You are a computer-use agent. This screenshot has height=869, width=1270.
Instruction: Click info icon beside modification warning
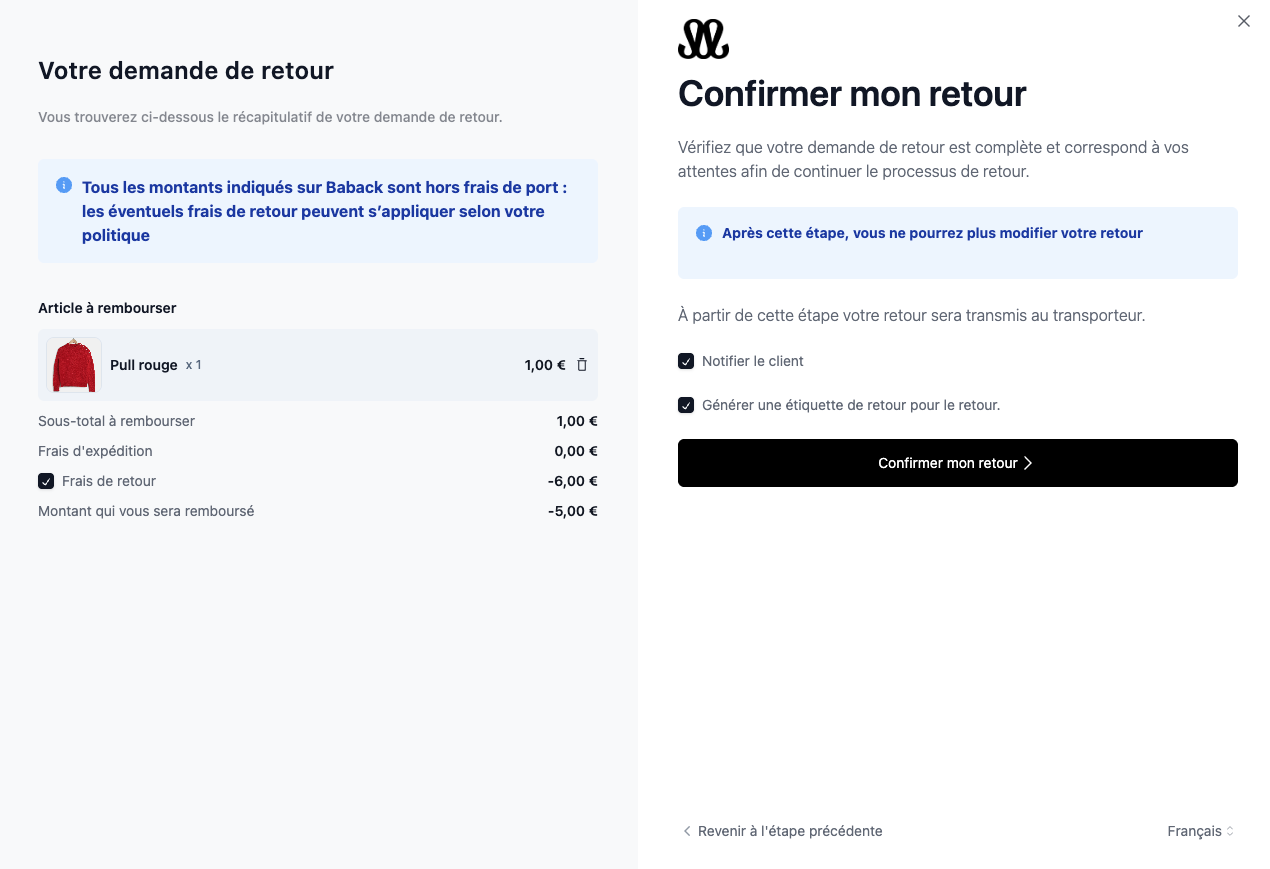(x=704, y=233)
